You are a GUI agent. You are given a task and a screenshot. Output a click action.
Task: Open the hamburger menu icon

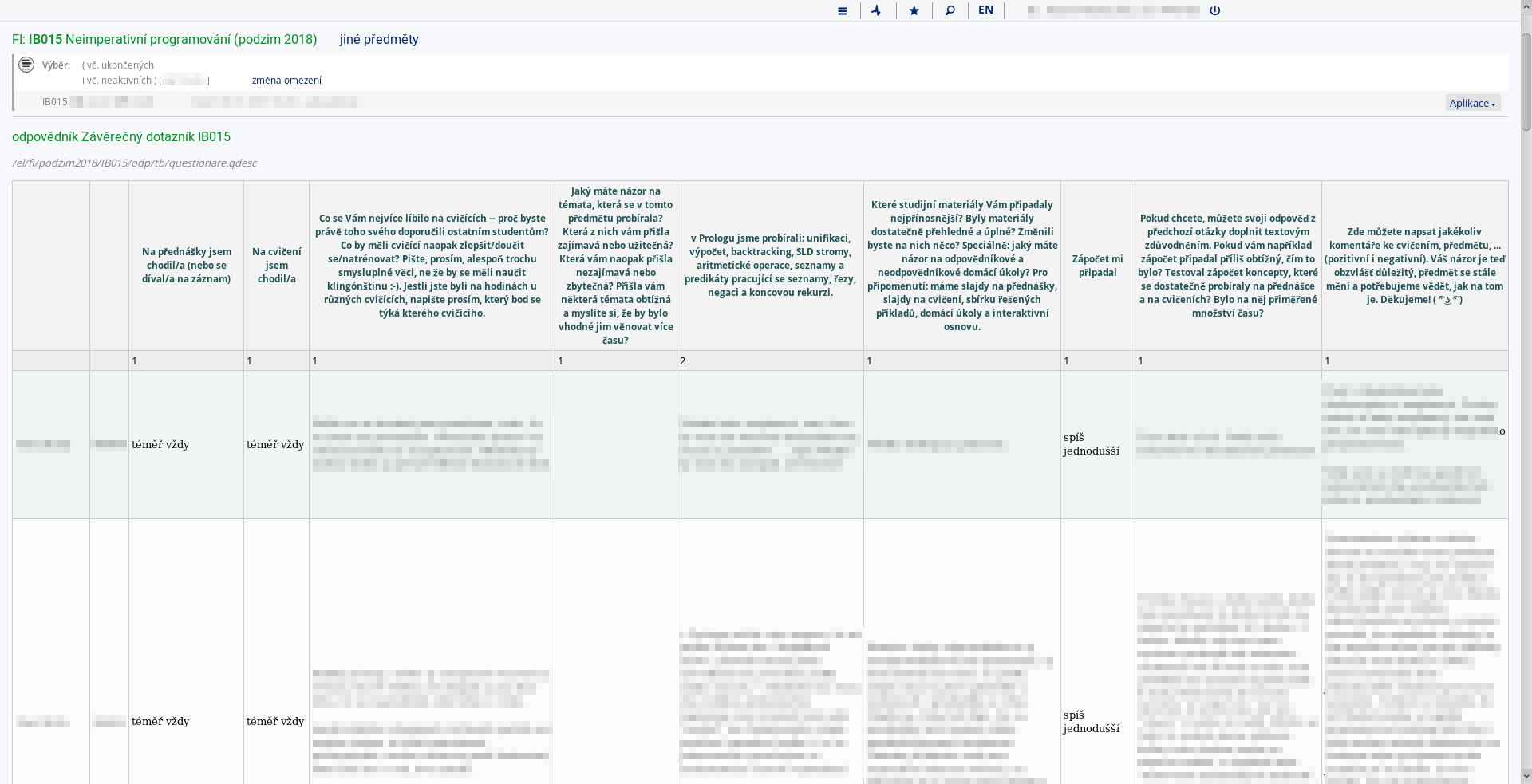[x=842, y=10]
